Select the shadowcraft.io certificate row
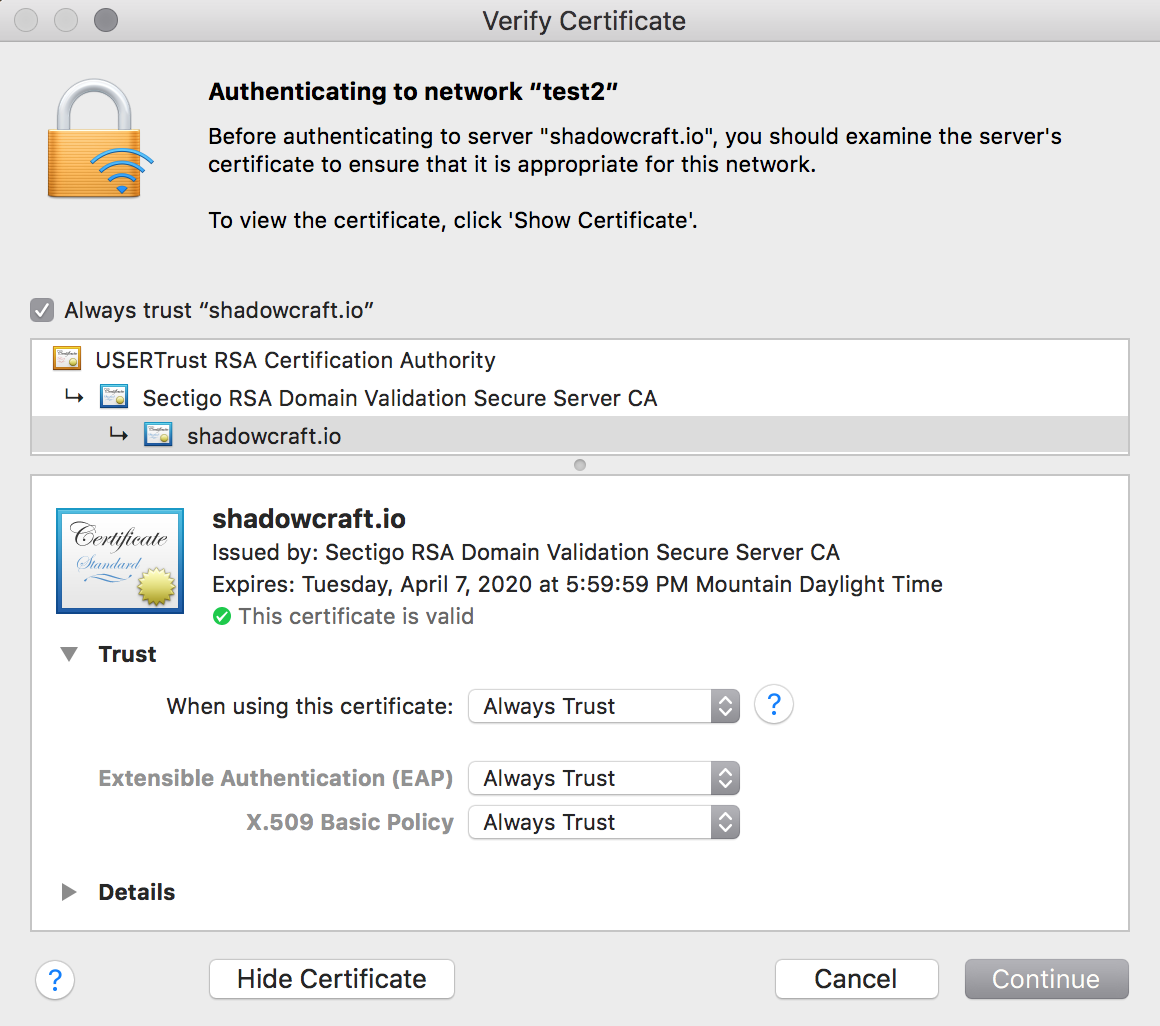The width and height of the screenshot is (1160, 1026). point(579,436)
